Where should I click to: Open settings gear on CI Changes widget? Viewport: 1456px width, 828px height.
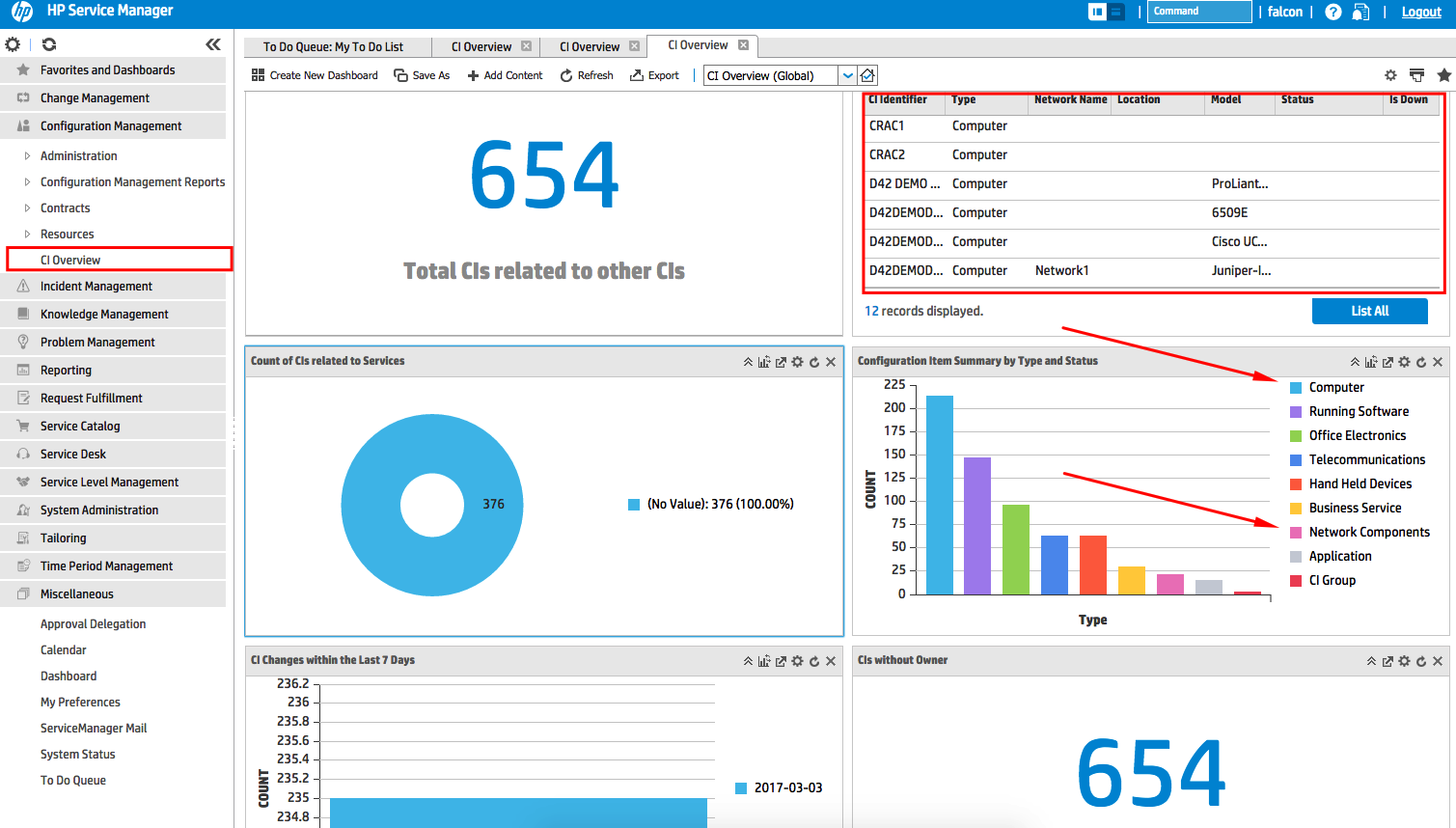797,661
